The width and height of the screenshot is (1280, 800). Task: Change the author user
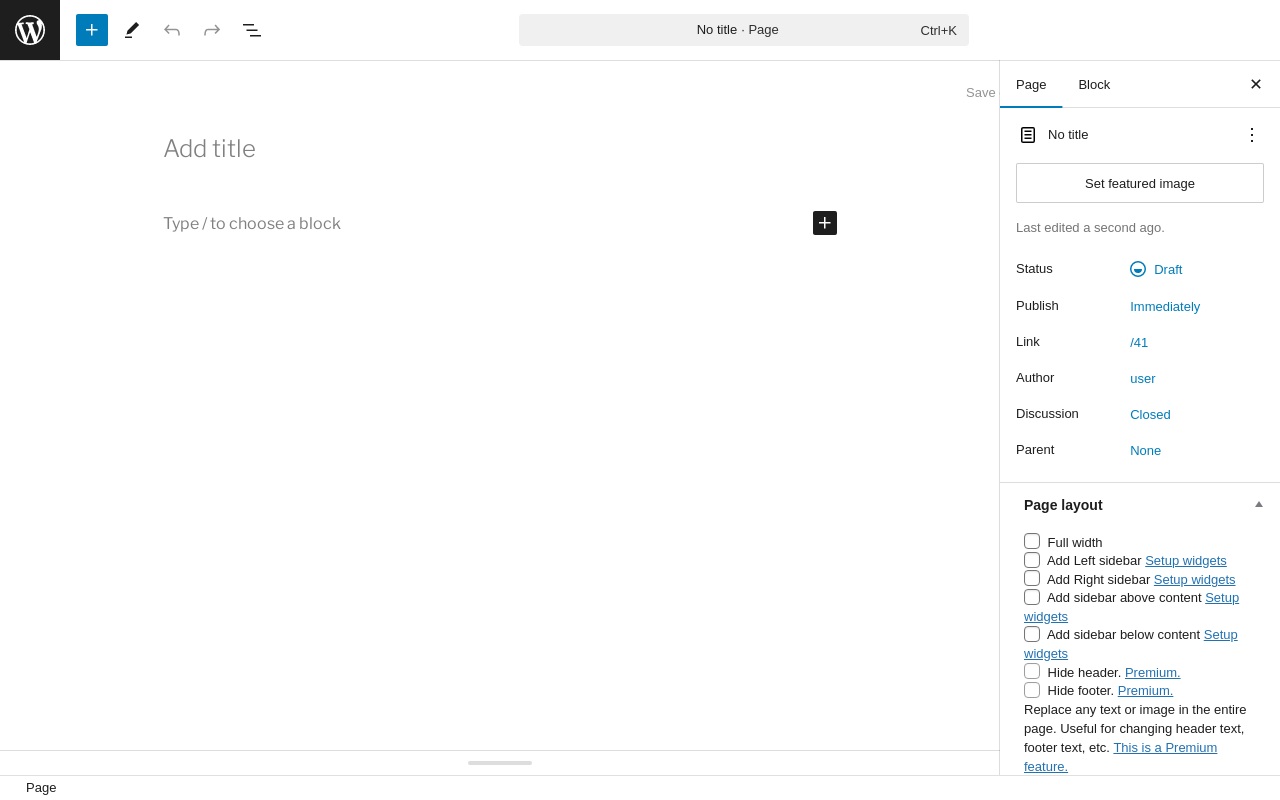point(1143,379)
